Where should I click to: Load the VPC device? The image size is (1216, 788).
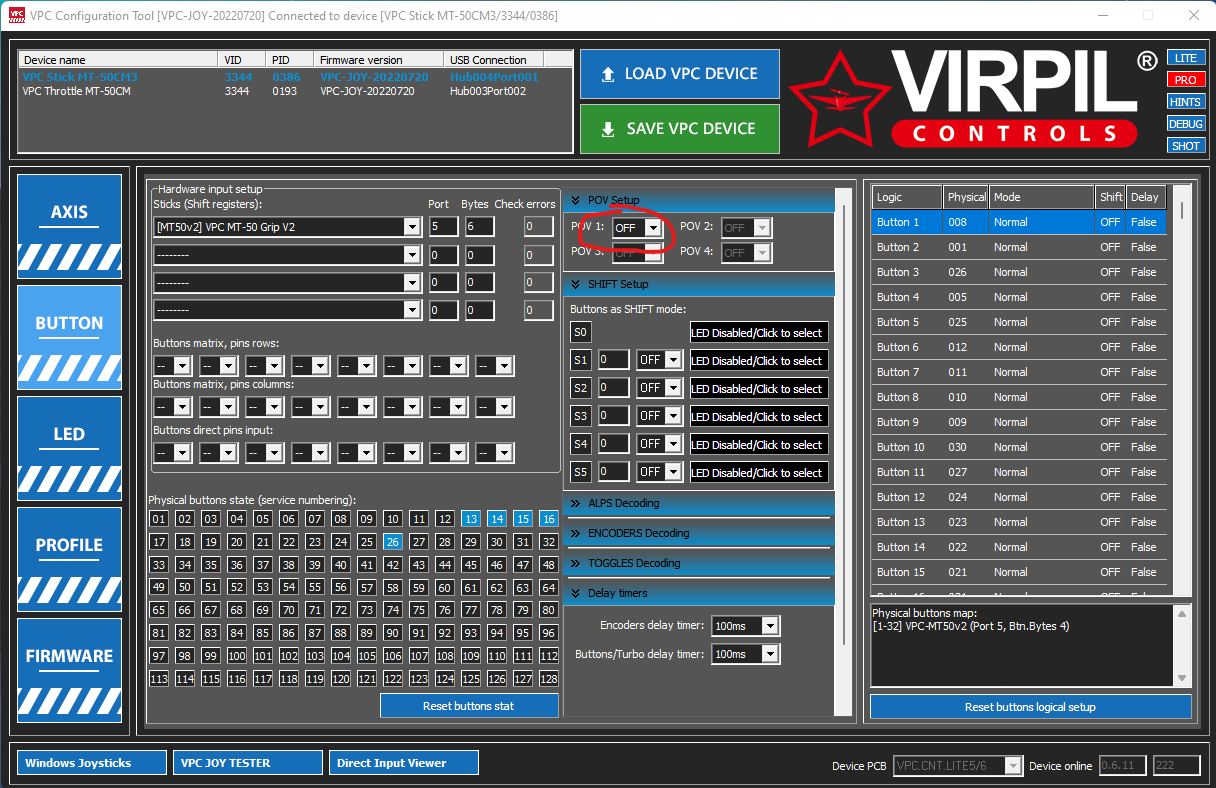[x=680, y=74]
